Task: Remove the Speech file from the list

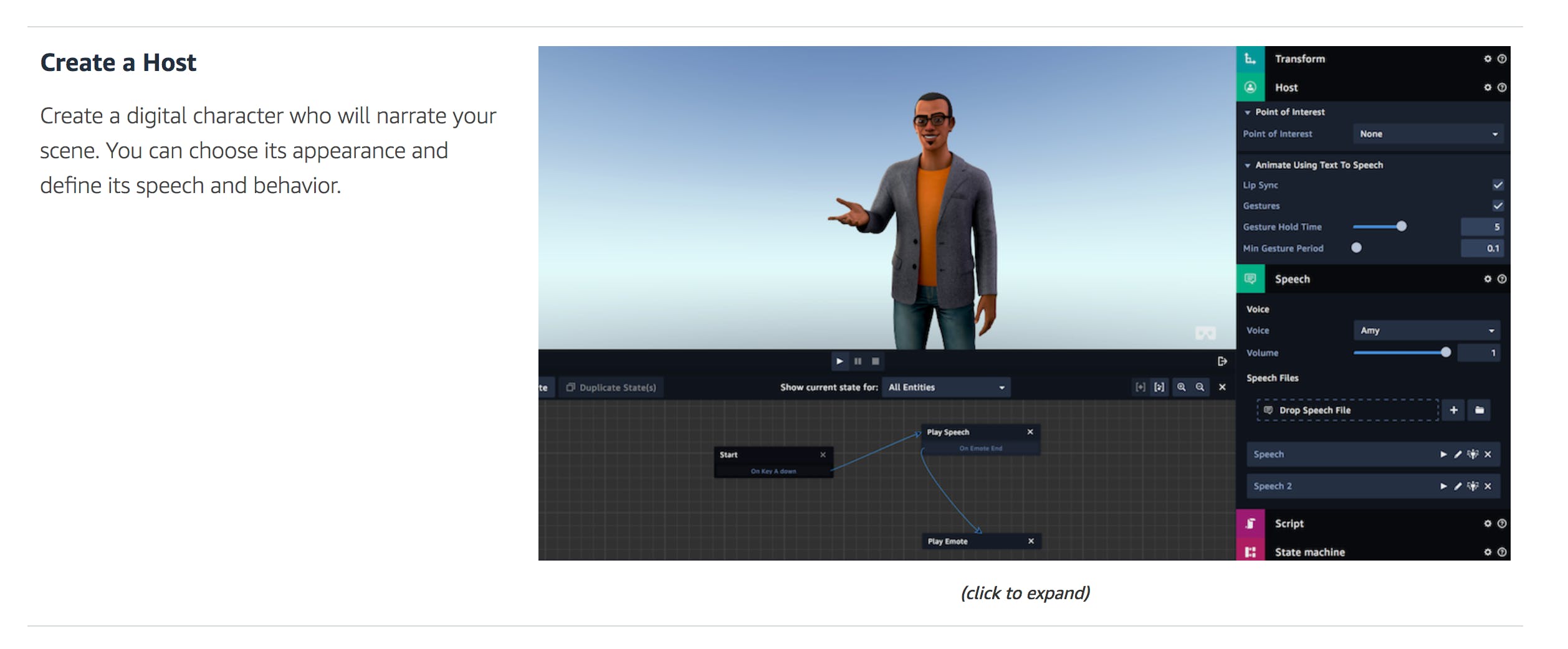Action: [1488, 455]
